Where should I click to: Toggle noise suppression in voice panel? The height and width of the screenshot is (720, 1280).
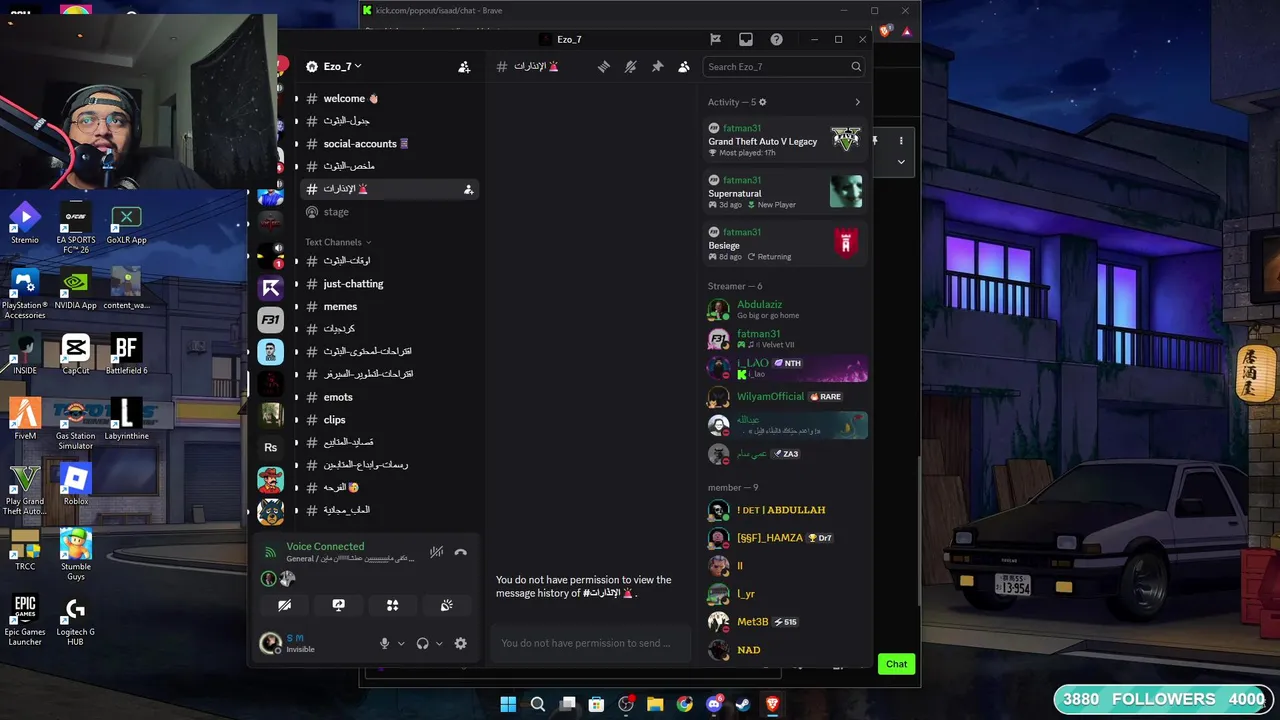point(436,552)
